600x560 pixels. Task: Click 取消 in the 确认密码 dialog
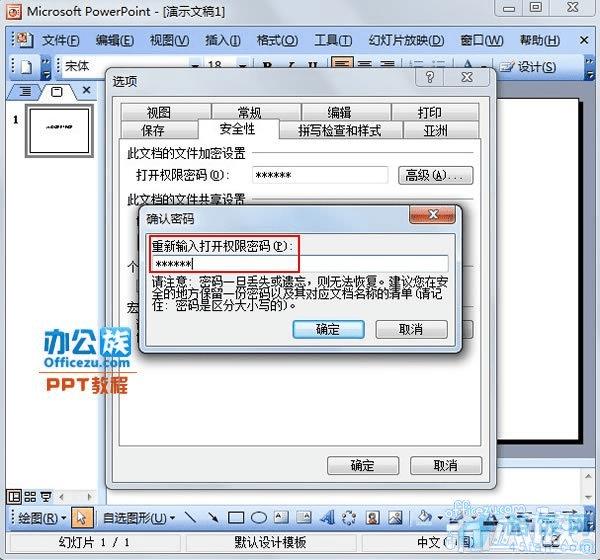[411, 329]
